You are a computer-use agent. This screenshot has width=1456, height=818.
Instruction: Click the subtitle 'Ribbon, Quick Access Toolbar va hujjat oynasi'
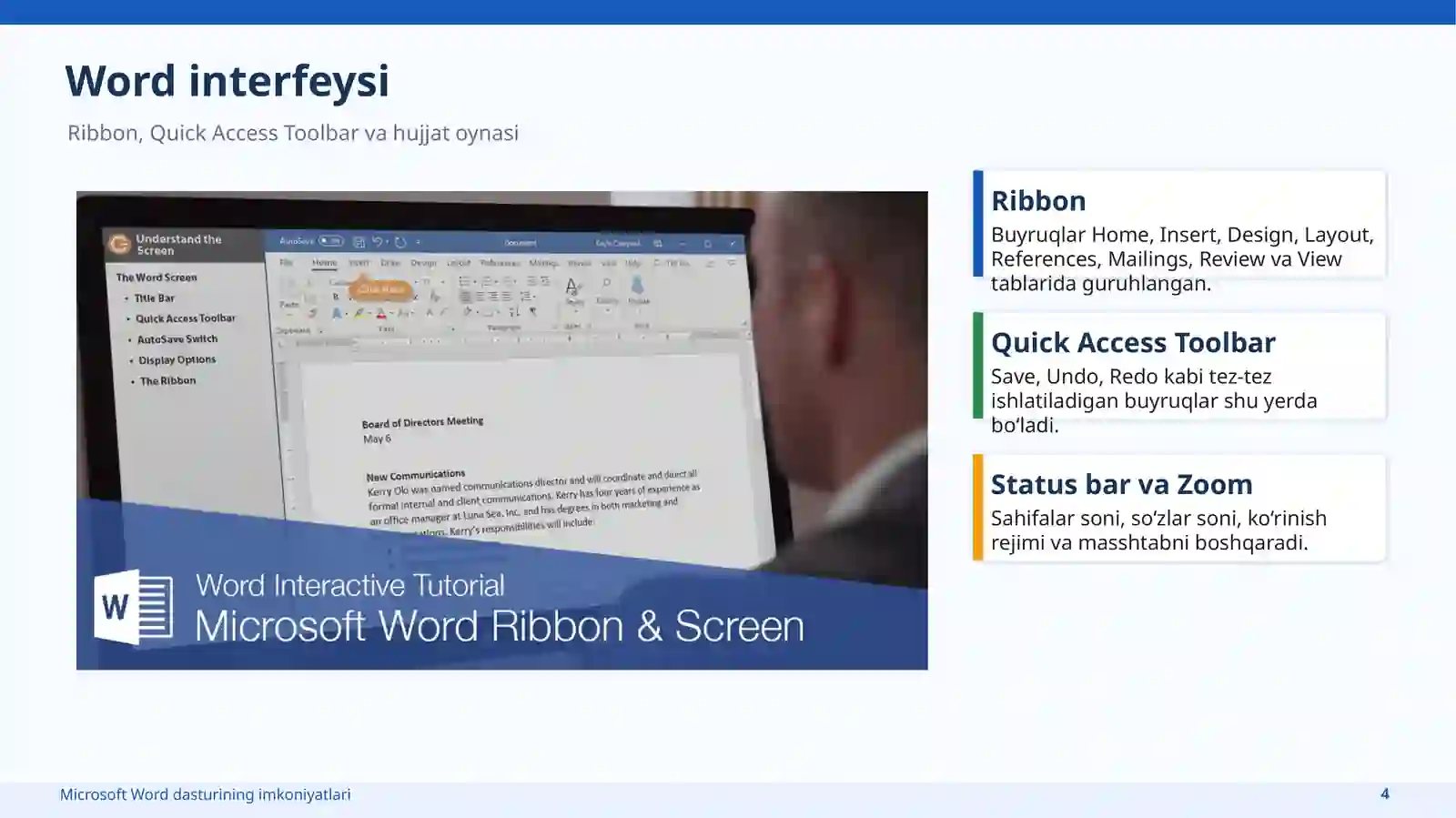293,133
